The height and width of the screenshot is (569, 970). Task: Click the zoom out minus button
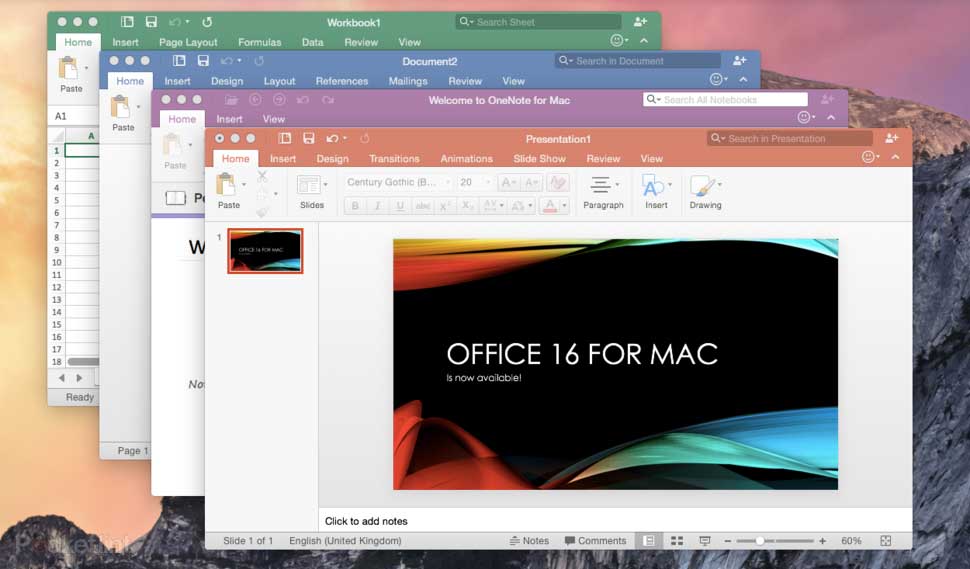[x=728, y=541]
